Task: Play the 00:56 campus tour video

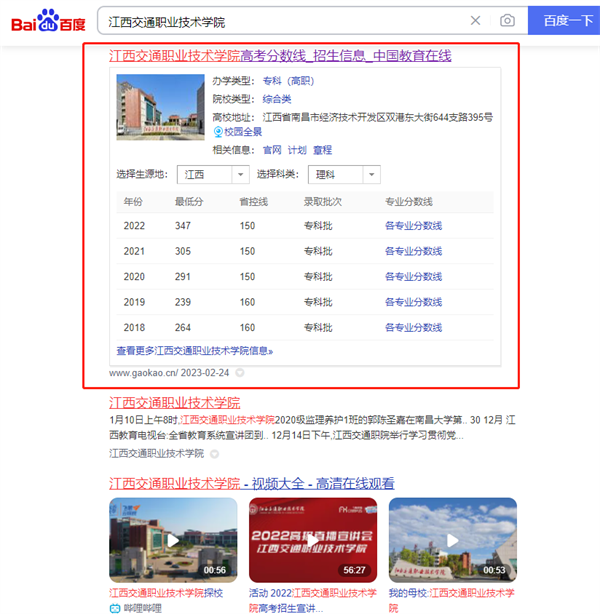Action: pyautogui.click(x=173, y=540)
